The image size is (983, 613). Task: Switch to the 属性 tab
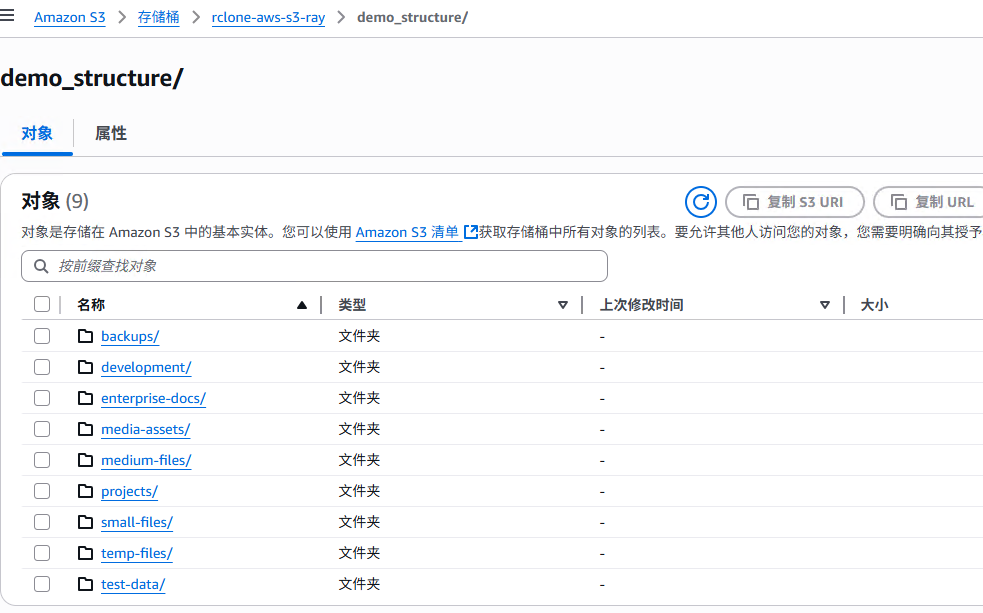tap(111, 134)
